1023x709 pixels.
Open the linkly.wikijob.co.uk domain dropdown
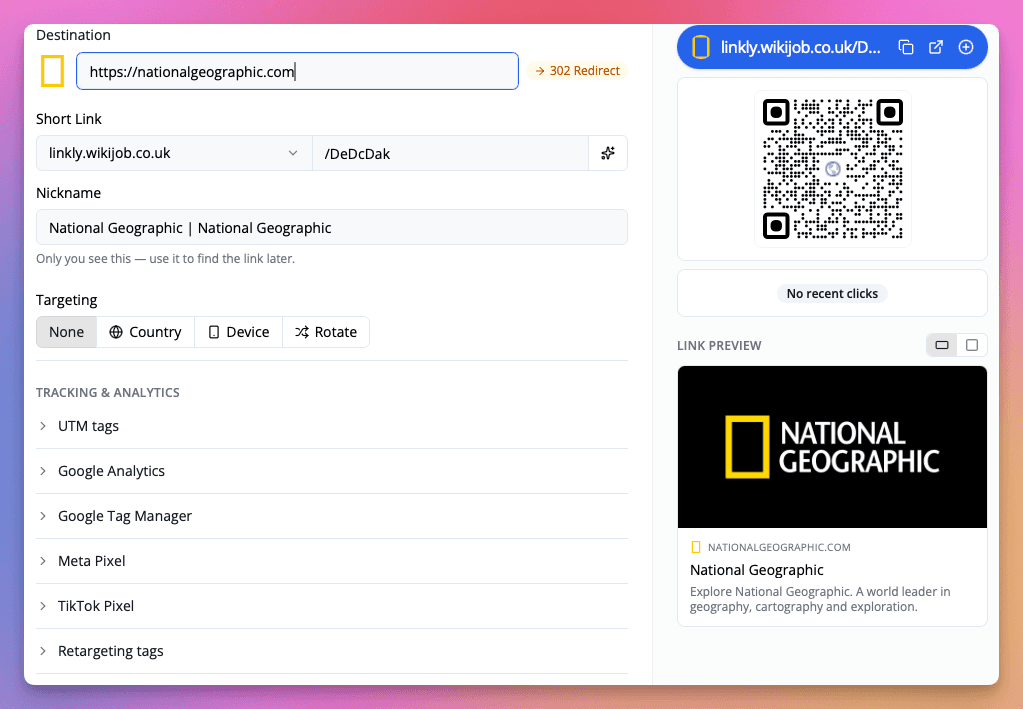(x=174, y=153)
